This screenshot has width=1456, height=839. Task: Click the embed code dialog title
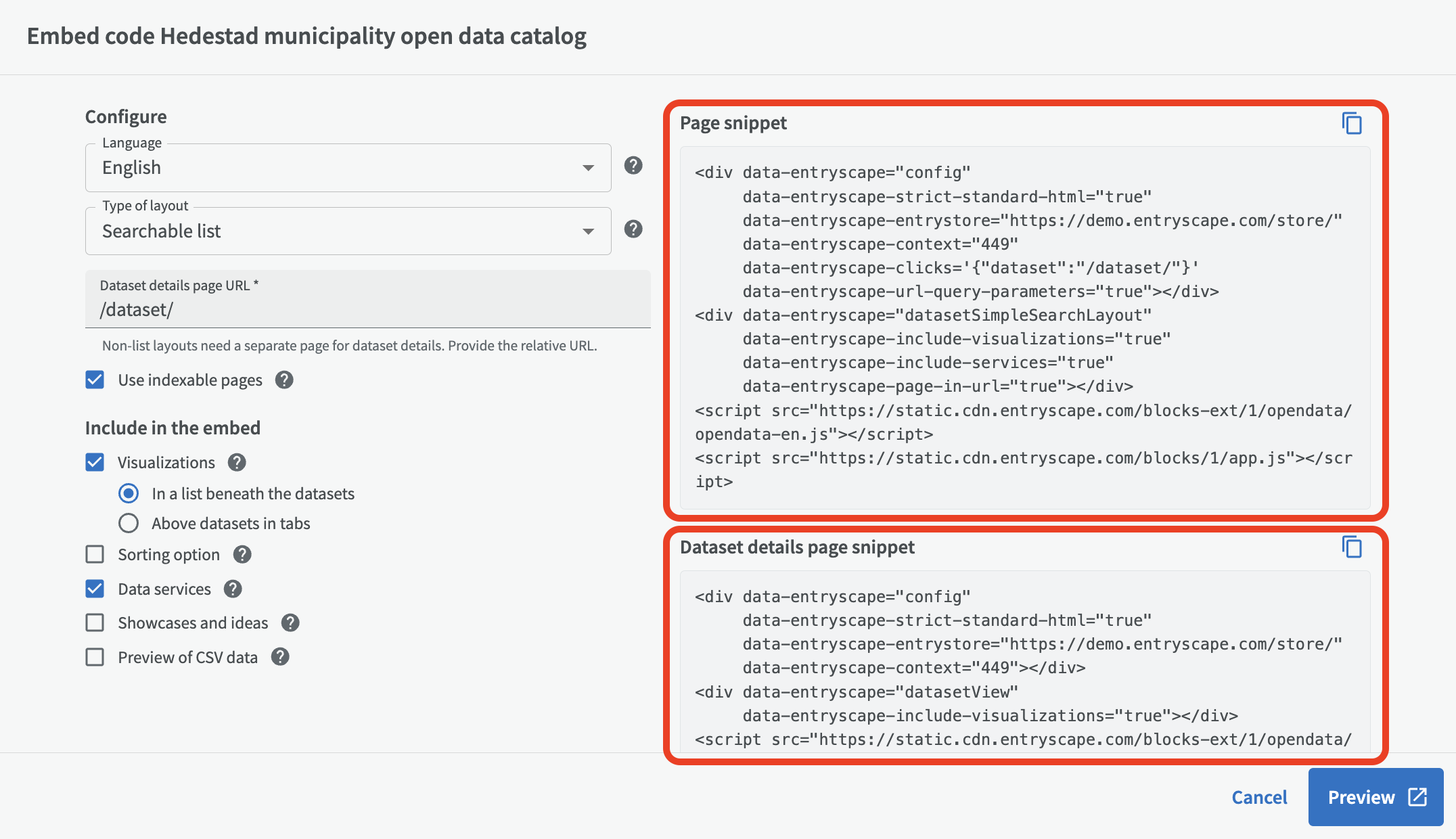[x=306, y=36]
